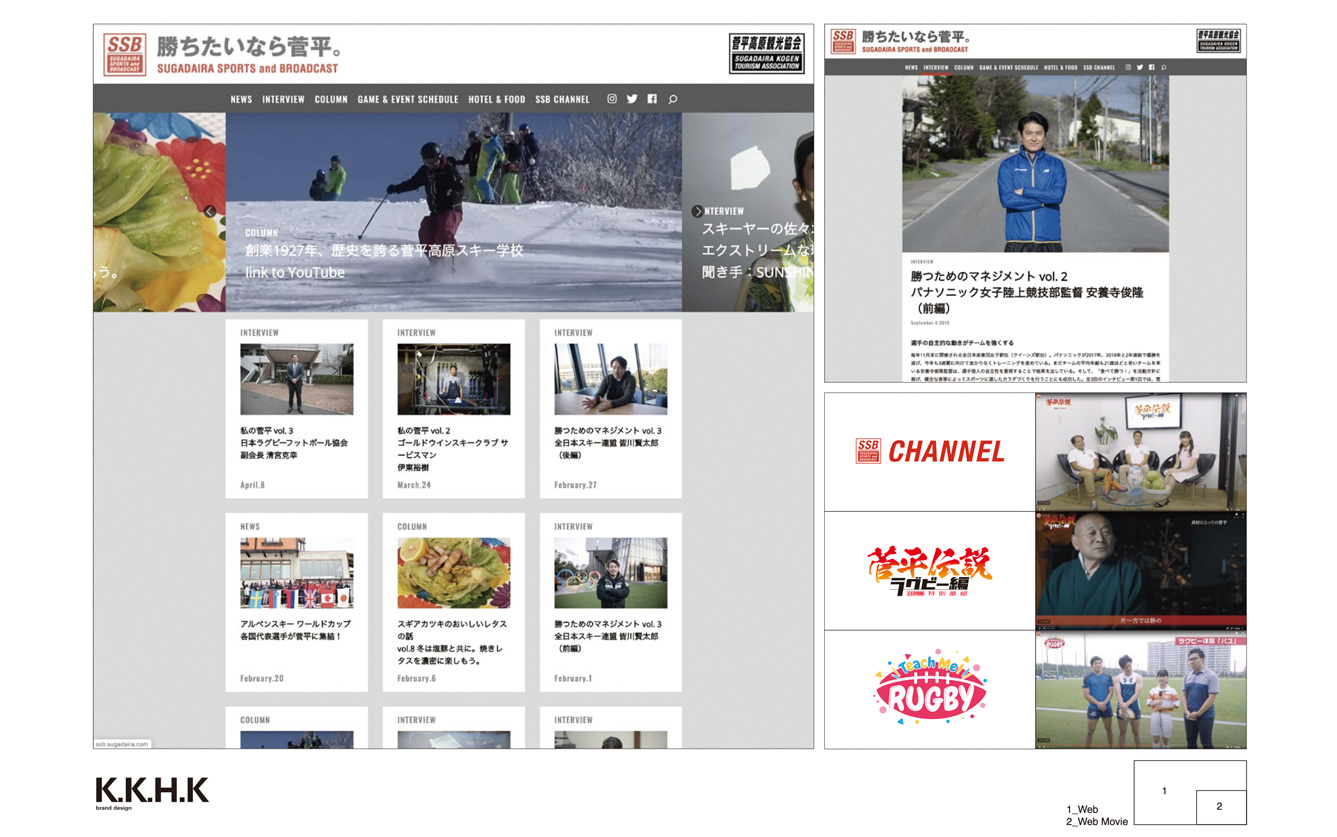Click 'February.27' date text
Screen dimensions: 1337x837
point(575,485)
